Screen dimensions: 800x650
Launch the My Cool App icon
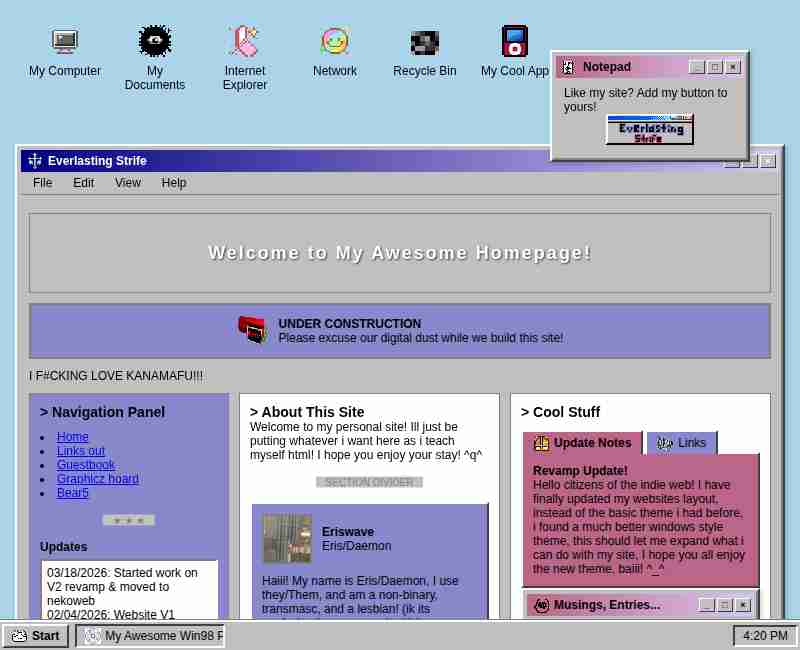(x=515, y=42)
